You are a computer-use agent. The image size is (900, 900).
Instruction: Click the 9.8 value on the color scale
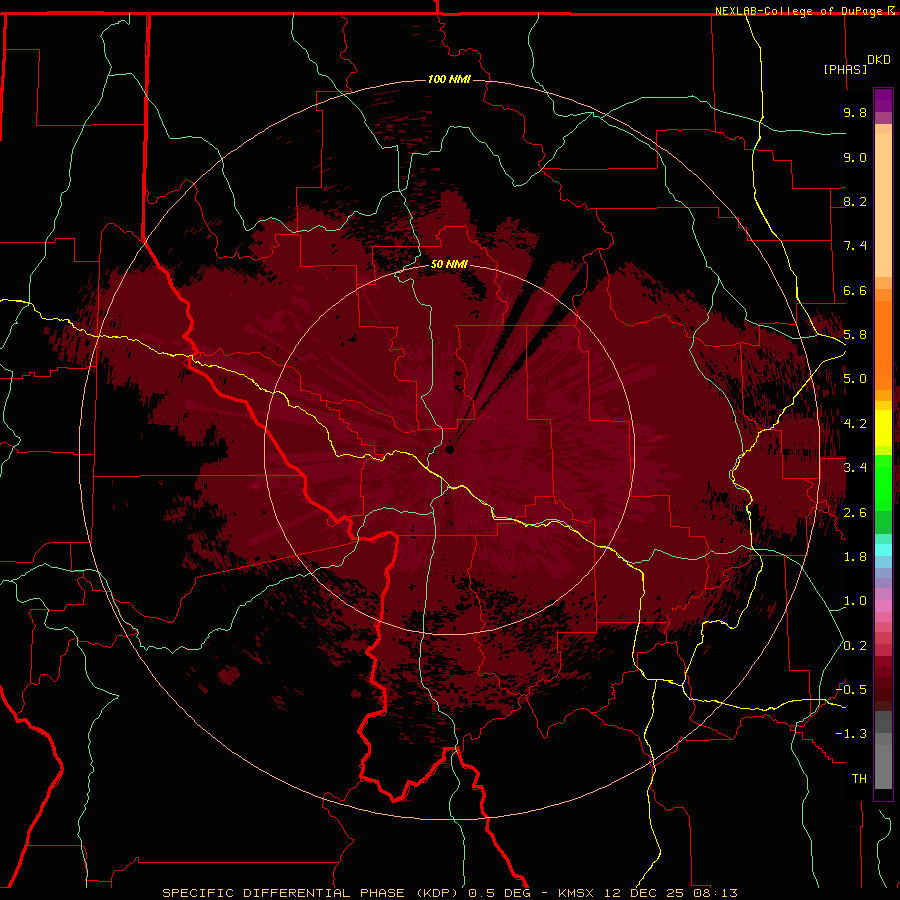(x=855, y=112)
